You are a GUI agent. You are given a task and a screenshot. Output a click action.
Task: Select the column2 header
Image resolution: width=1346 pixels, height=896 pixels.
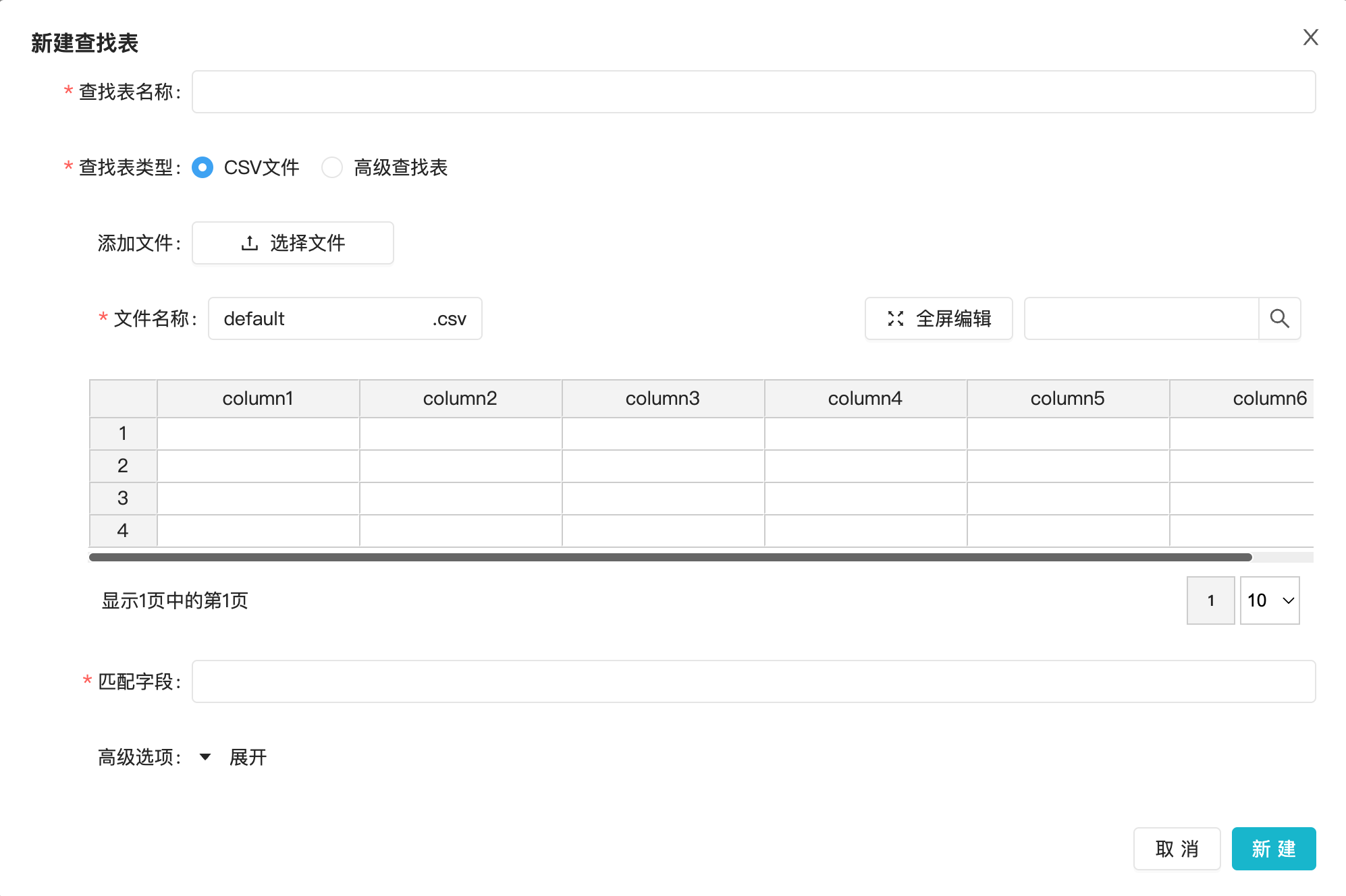tap(460, 399)
